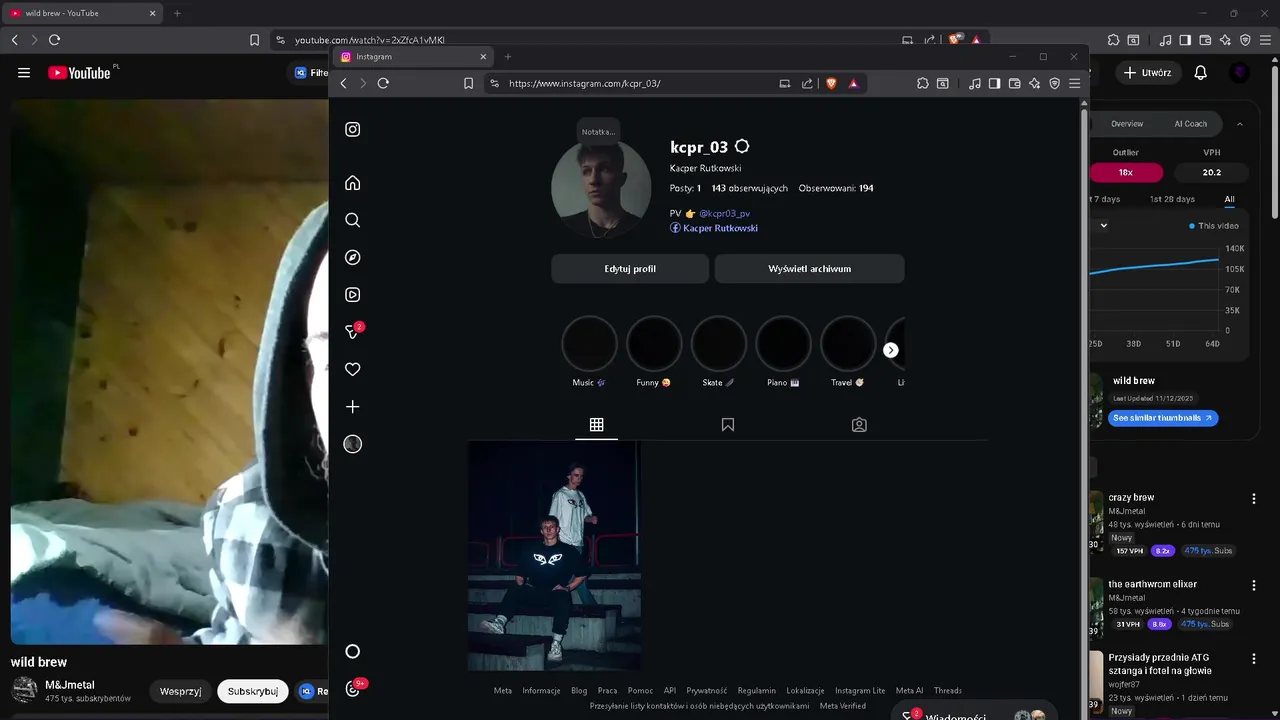Open YouTube hamburger guide menu
This screenshot has height=720, width=1280.
[24, 72]
